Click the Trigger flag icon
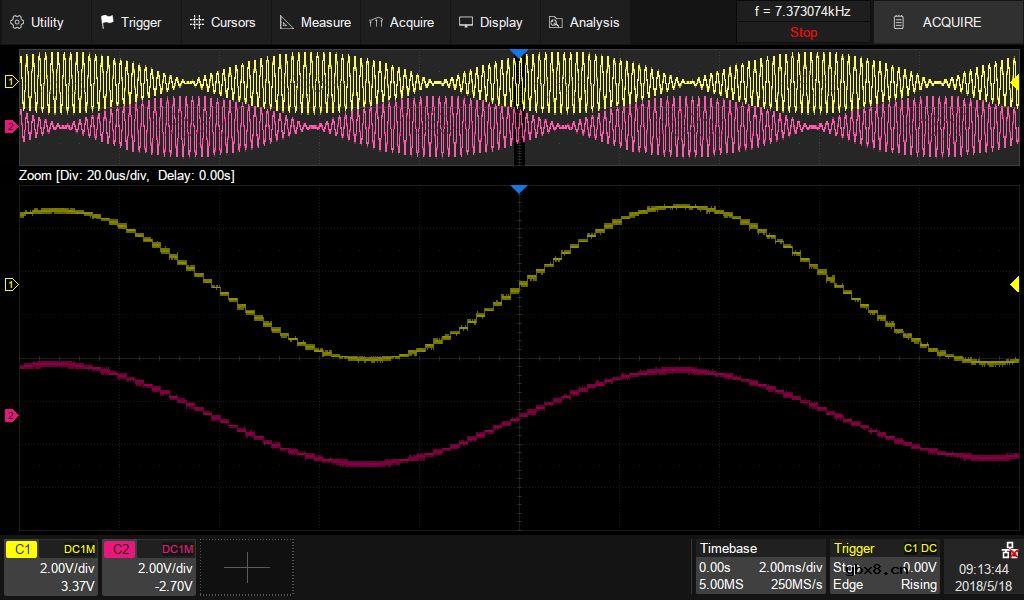 tap(107, 22)
